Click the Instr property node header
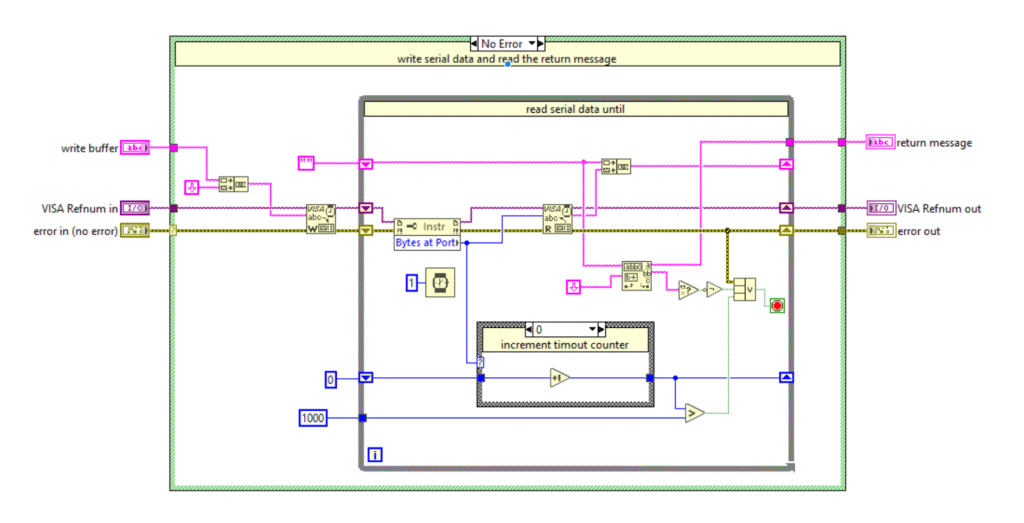 point(428,227)
